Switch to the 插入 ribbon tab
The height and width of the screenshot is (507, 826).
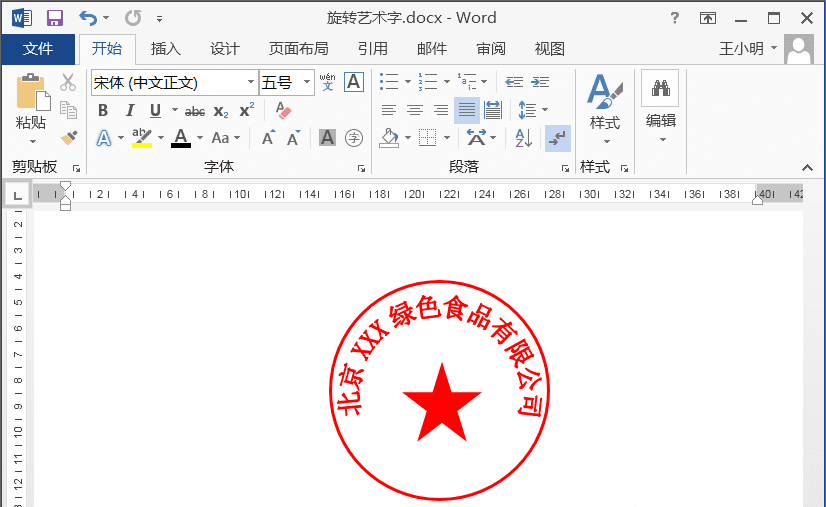(x=165, y=49)
